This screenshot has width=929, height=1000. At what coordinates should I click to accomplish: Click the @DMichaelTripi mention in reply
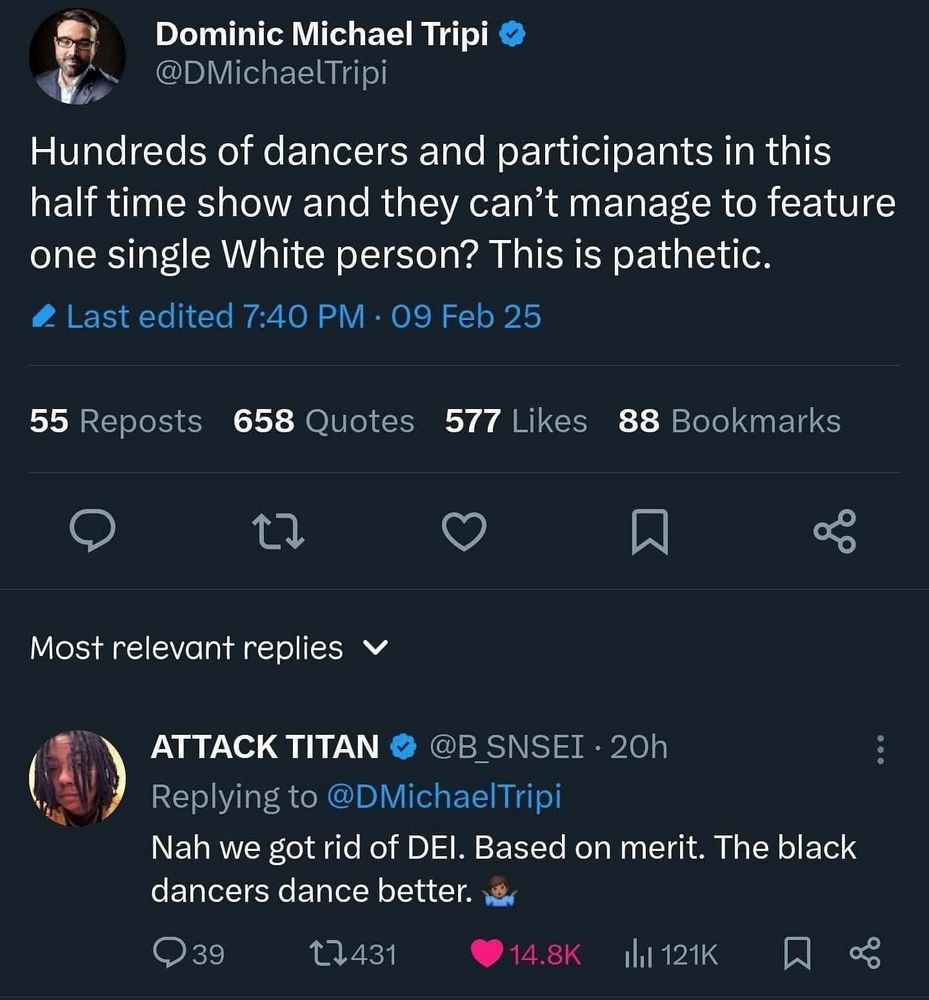tap(444, 796)
